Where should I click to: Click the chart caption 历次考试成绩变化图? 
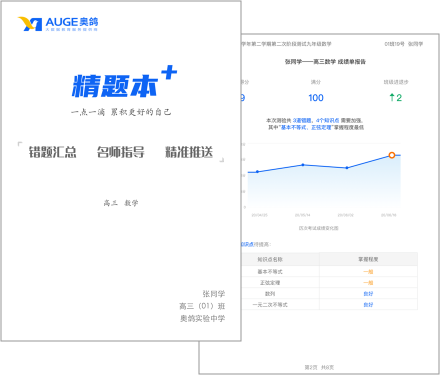[x=318, y=228]
